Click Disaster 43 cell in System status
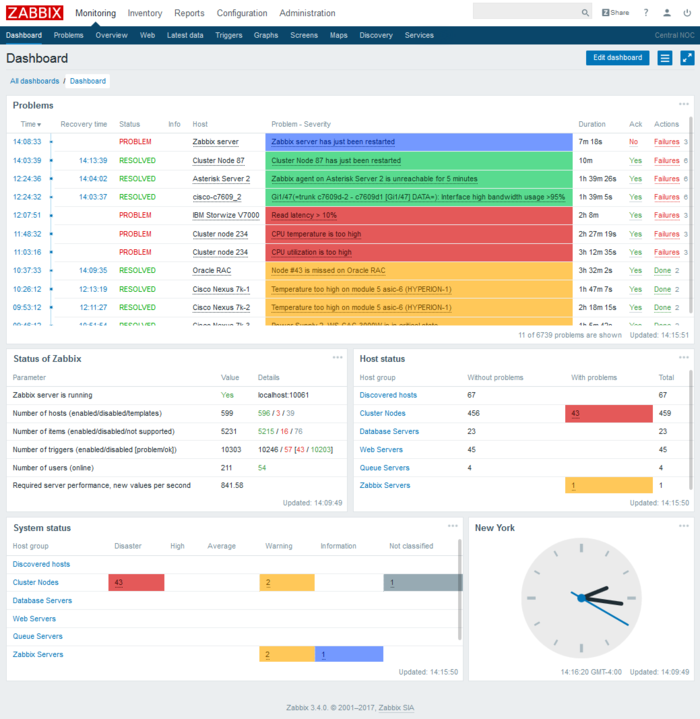The image size is (700, 719). point(136,582)
